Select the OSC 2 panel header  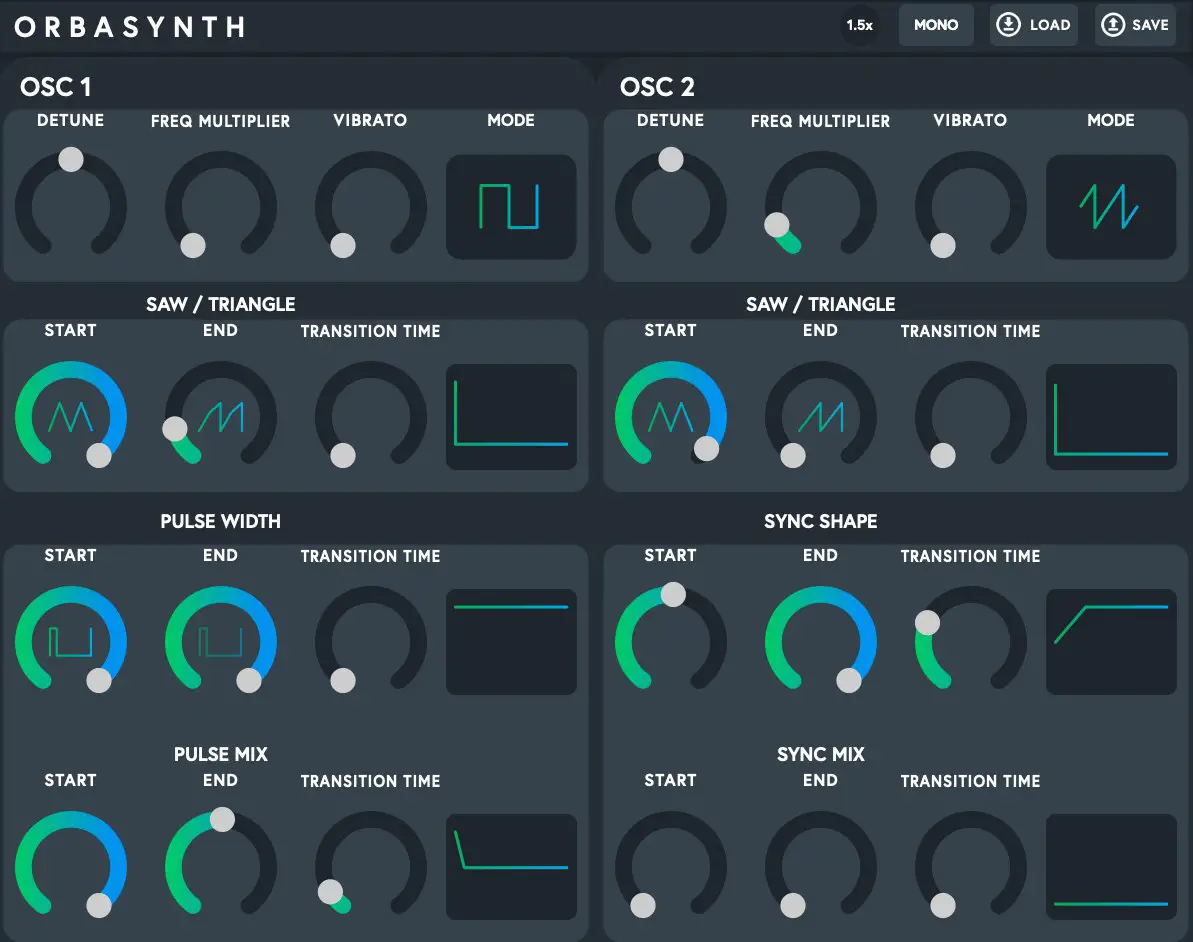pyautogui.click(x=657, y=87)
